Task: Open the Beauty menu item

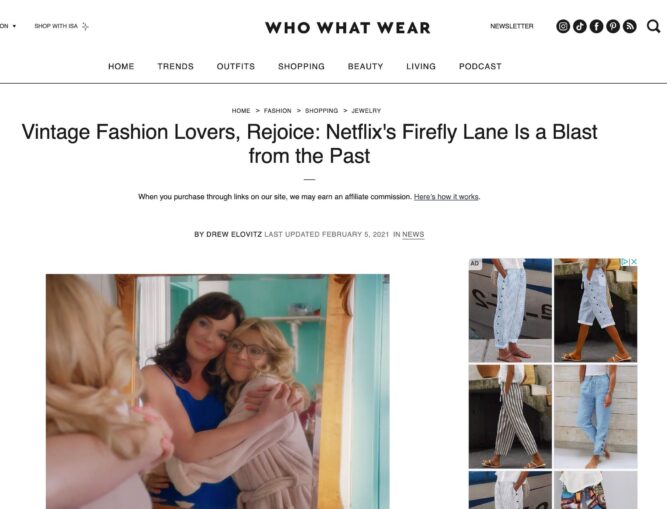Action: [x=365, y=66]
